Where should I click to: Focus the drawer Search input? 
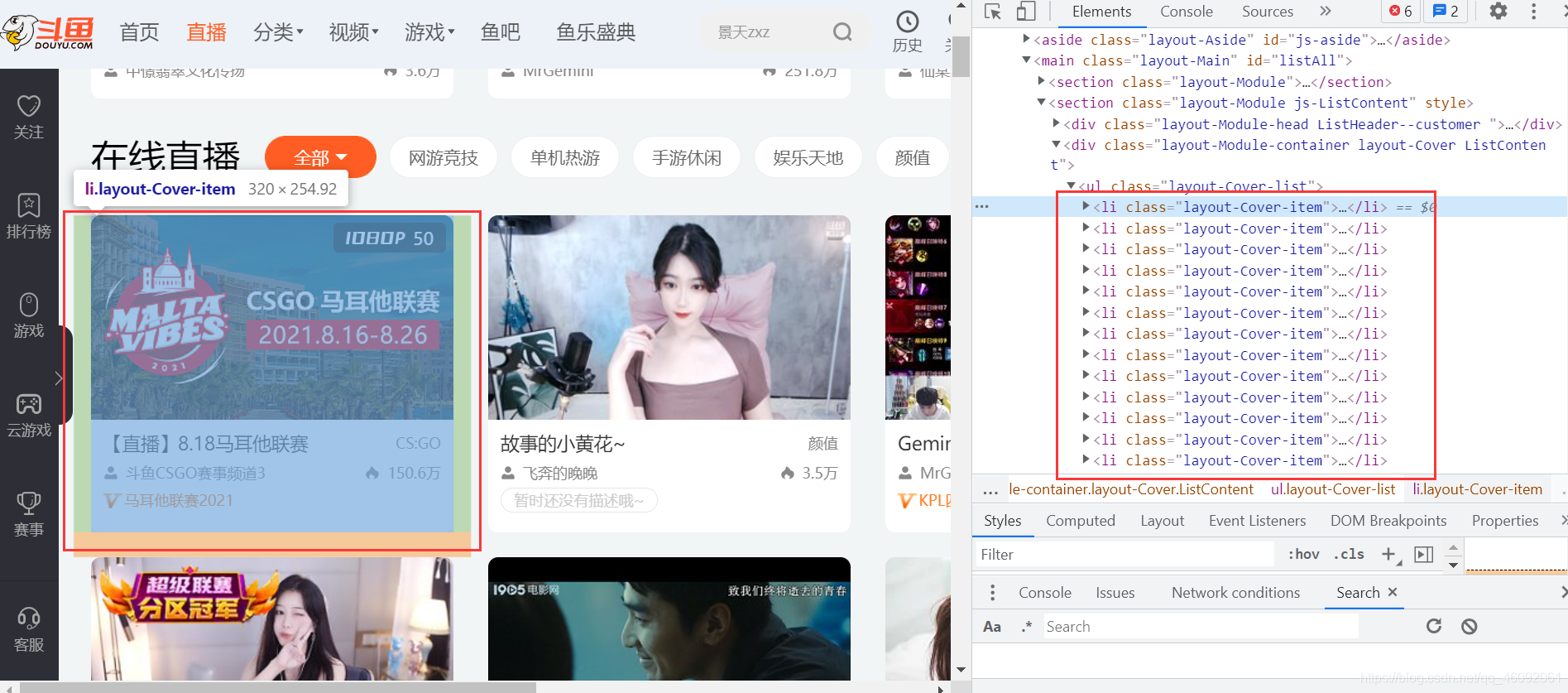[1200, 627]
